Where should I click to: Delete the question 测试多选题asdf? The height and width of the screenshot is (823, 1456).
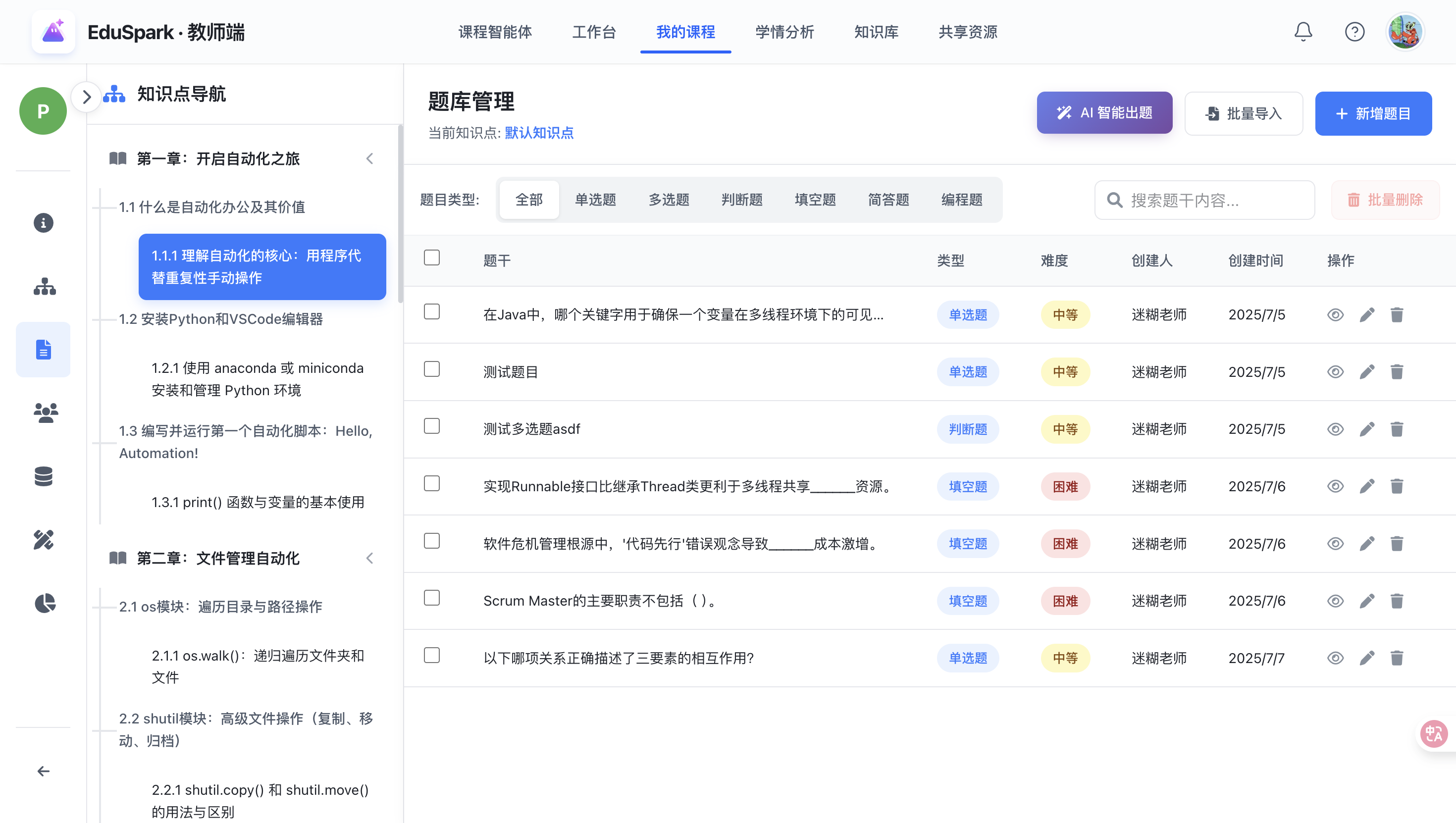coord(1397,429)
